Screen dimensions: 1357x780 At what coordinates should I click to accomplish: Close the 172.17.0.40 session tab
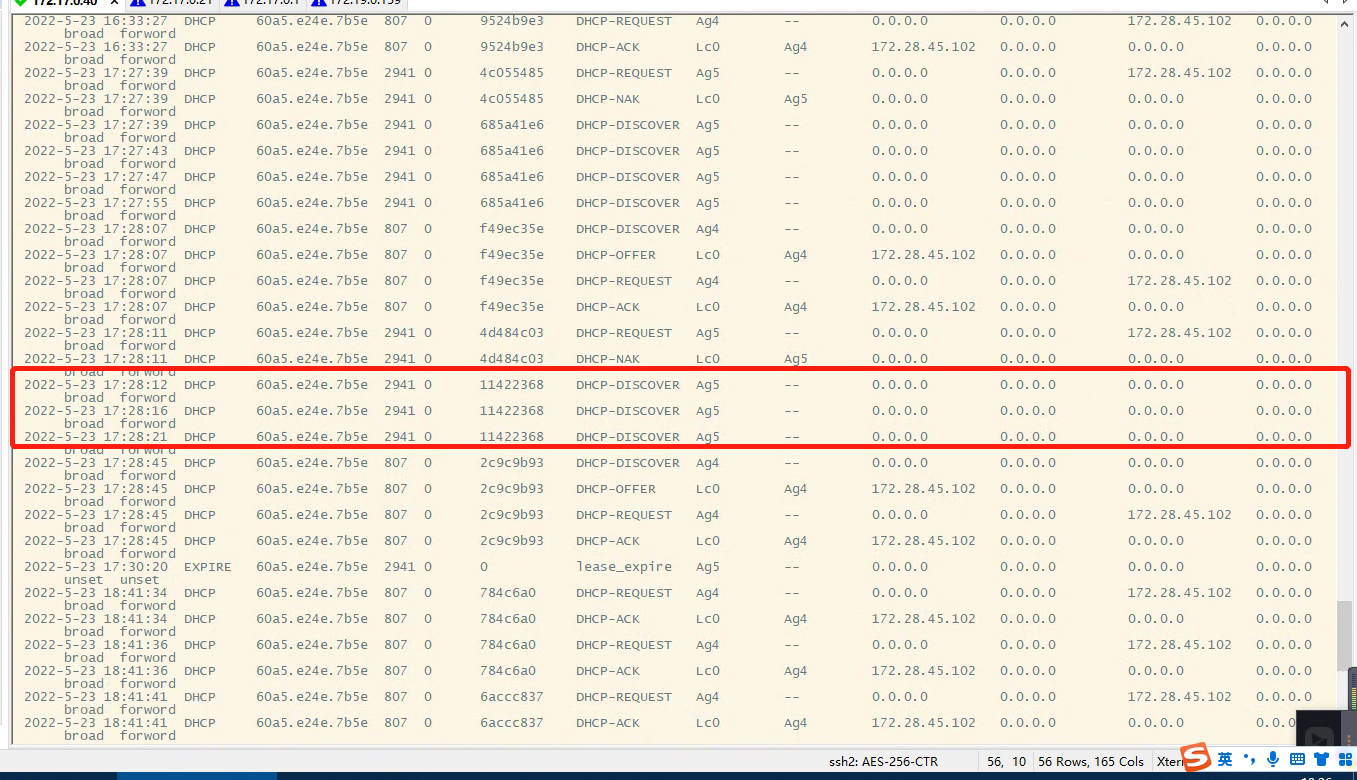click(x=114, y=2)
